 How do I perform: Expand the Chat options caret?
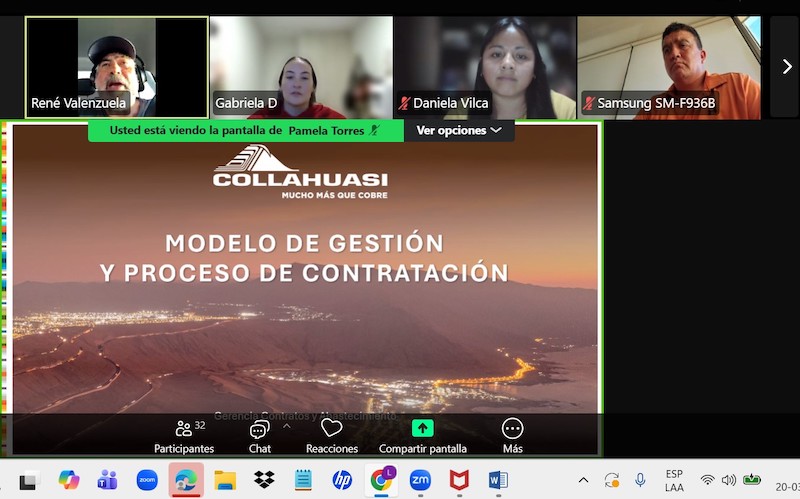tap(286, 425)
